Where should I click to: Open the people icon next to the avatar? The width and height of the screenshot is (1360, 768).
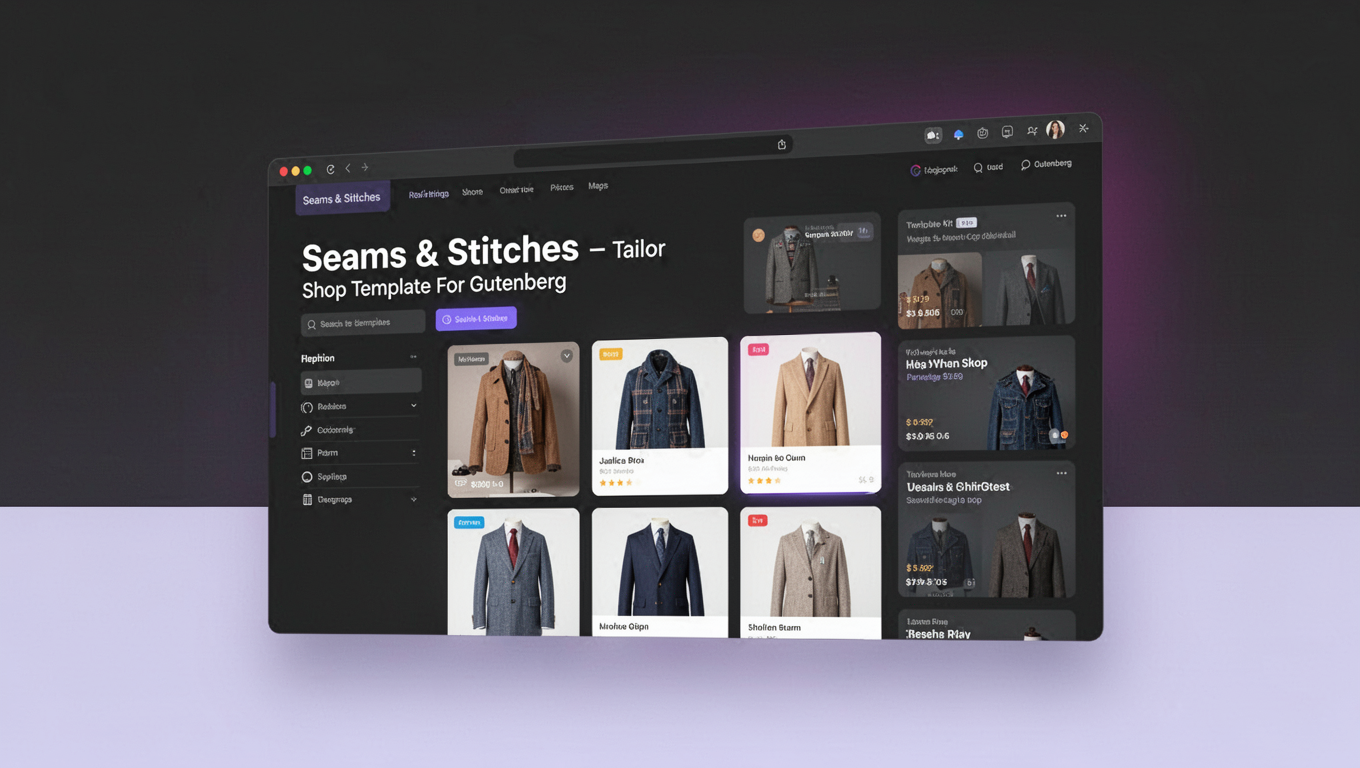click(x=1032, y=131)
